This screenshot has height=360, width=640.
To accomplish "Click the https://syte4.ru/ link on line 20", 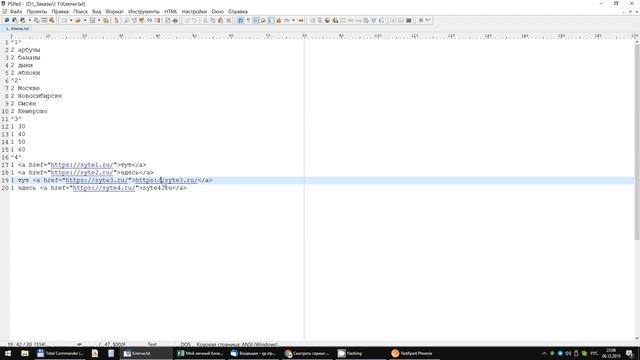I will pos(104,188).
